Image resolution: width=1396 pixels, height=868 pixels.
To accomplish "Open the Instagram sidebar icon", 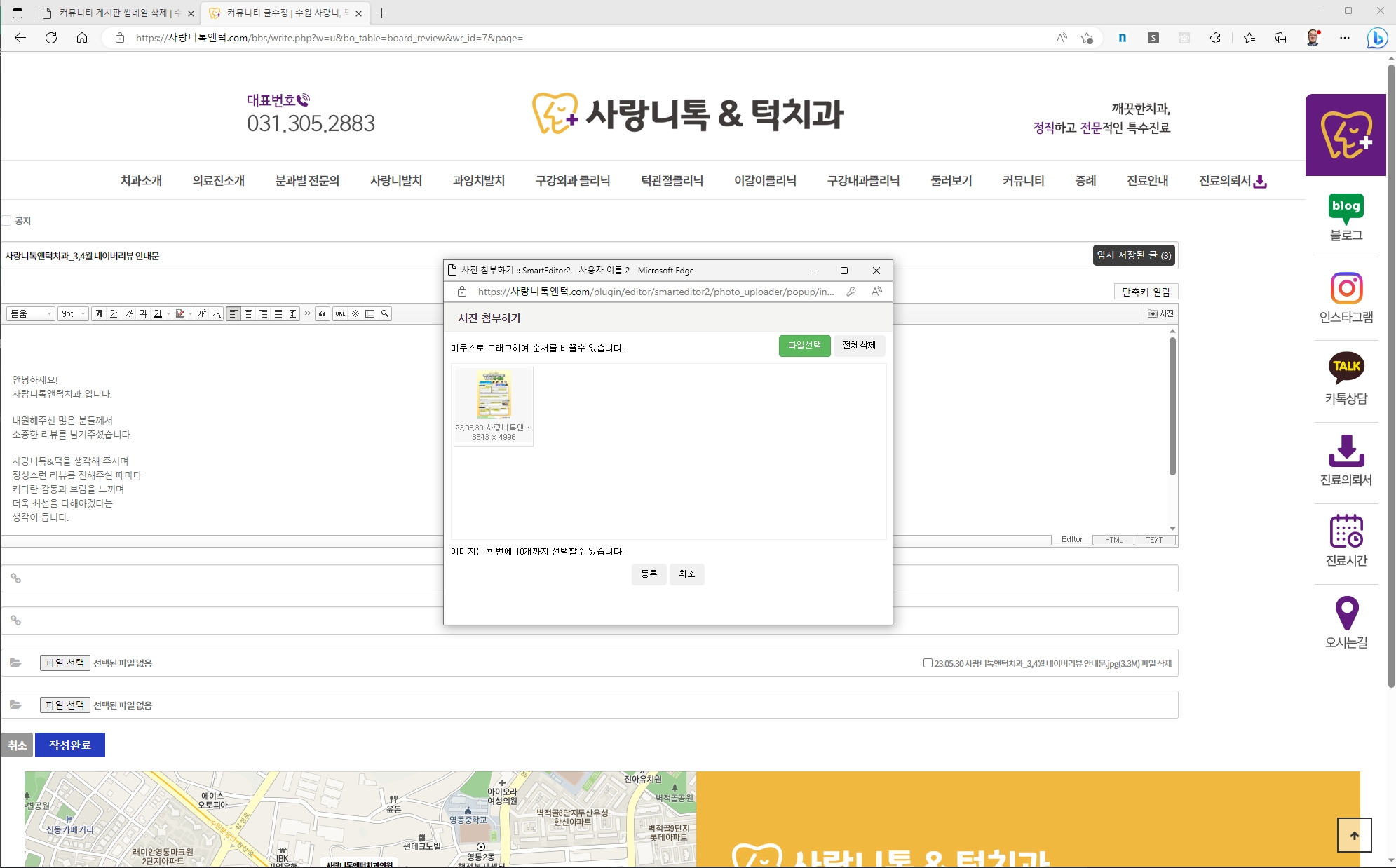I will [1346, 288].
